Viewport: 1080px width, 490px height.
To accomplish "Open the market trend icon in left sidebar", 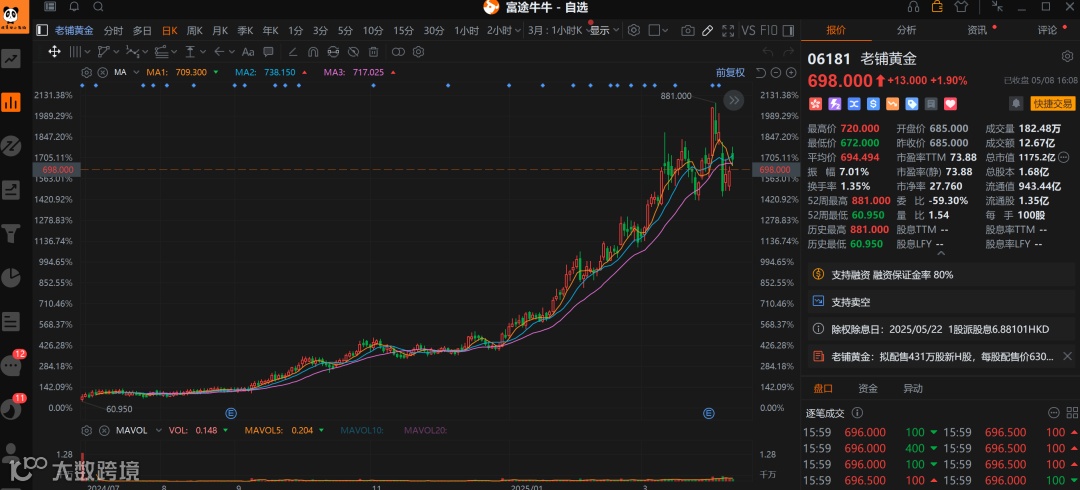I will 11,59.
